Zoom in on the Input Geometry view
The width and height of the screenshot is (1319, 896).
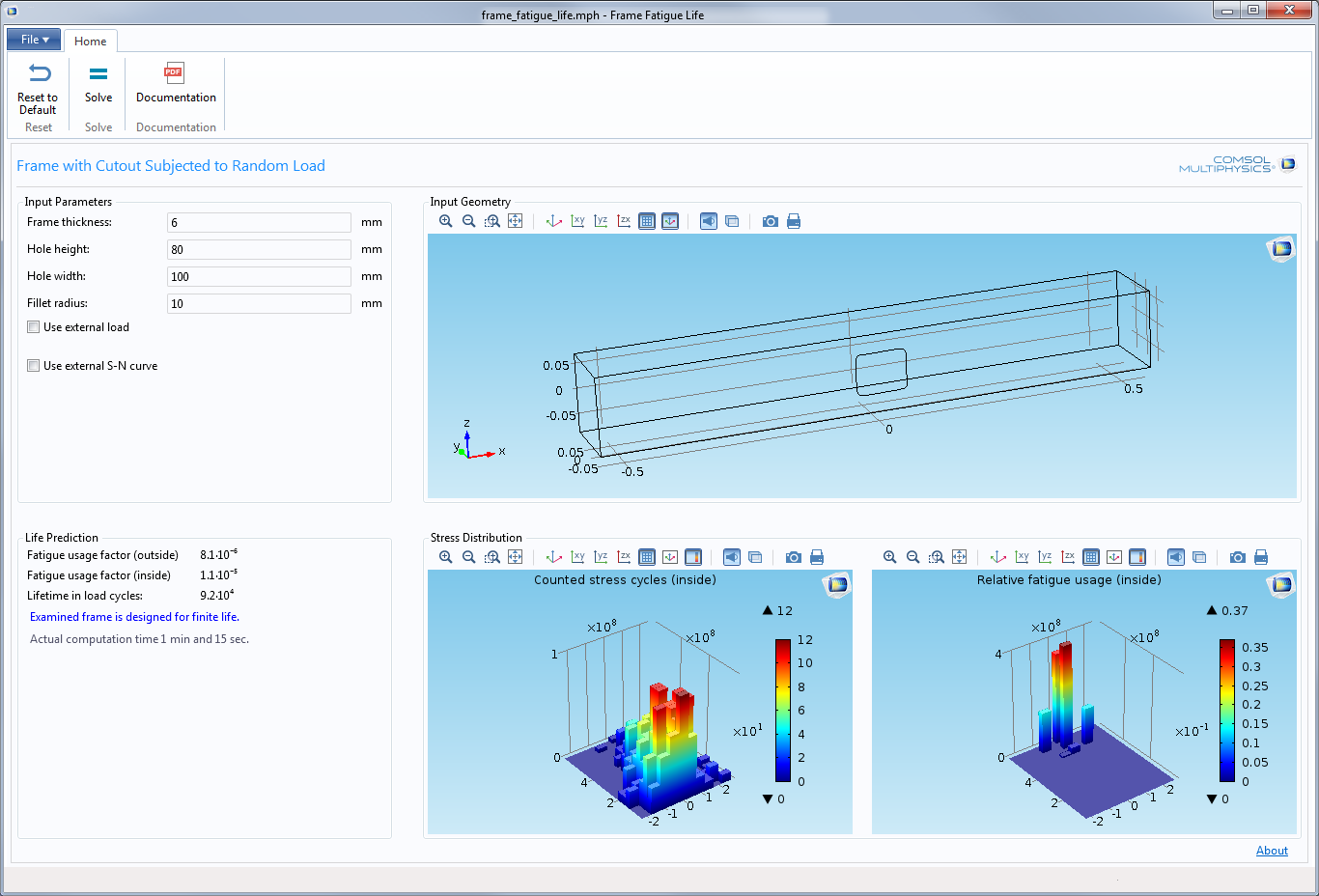click(x=445, y=221)
